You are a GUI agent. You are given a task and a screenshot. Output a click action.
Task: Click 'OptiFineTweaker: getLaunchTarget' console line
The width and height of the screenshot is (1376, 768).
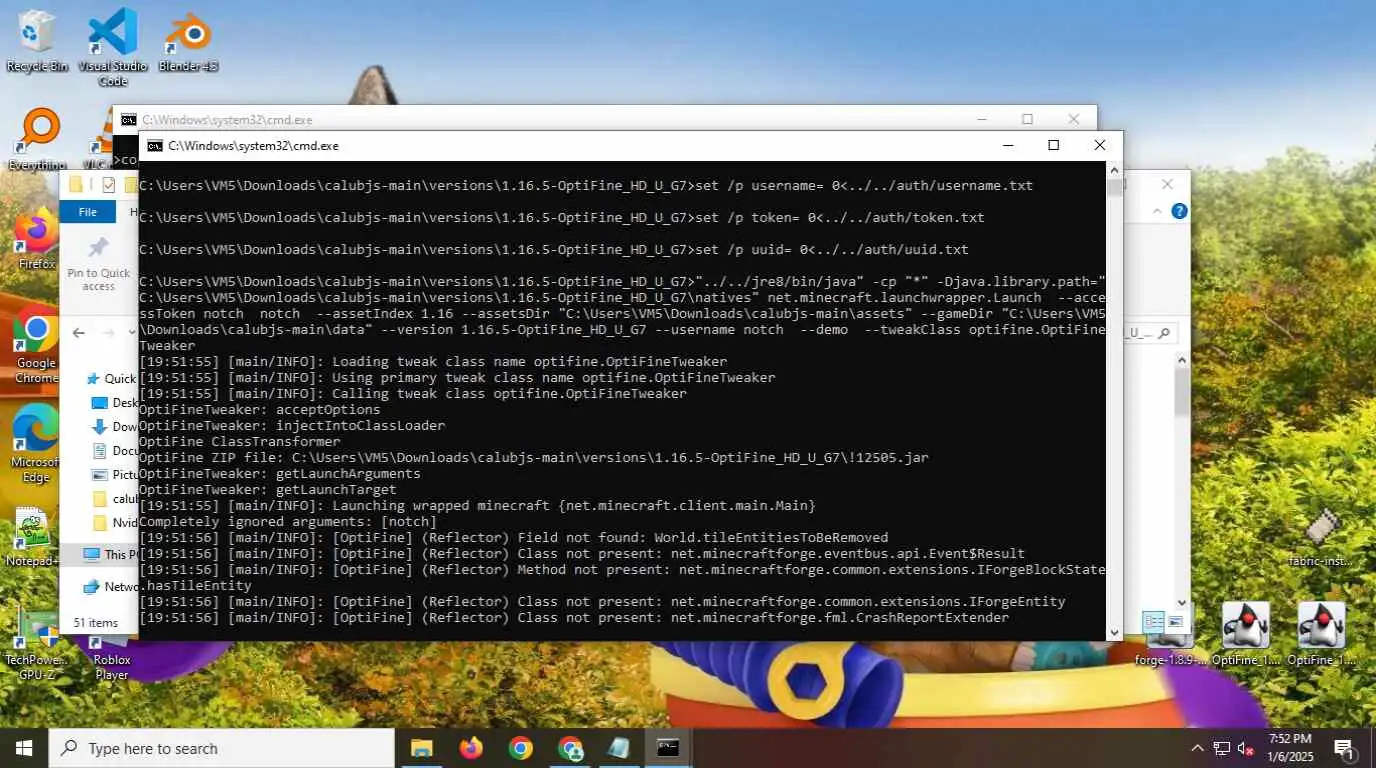[x=268, y=490]
